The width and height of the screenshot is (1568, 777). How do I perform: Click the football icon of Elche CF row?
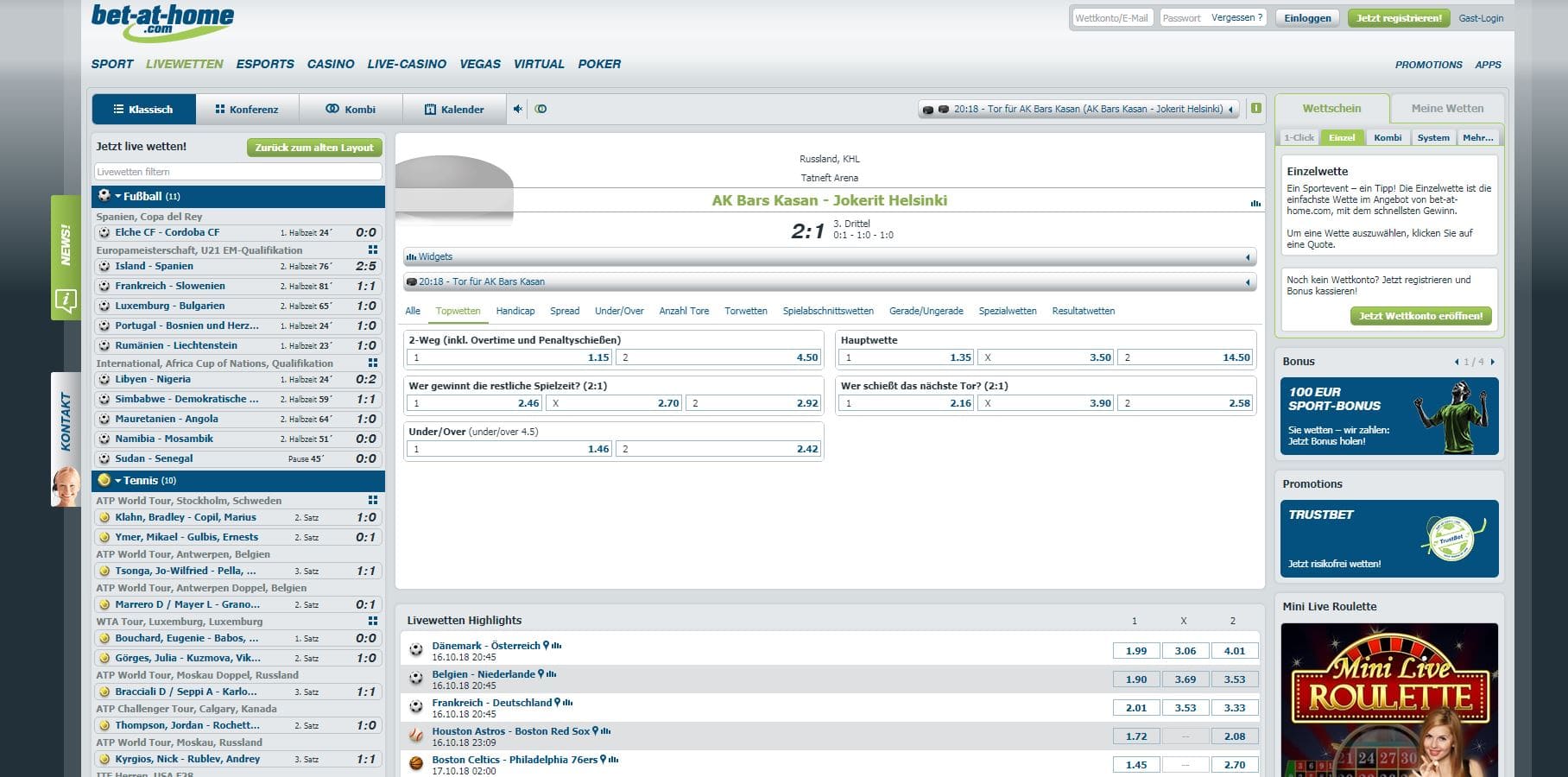104,232
